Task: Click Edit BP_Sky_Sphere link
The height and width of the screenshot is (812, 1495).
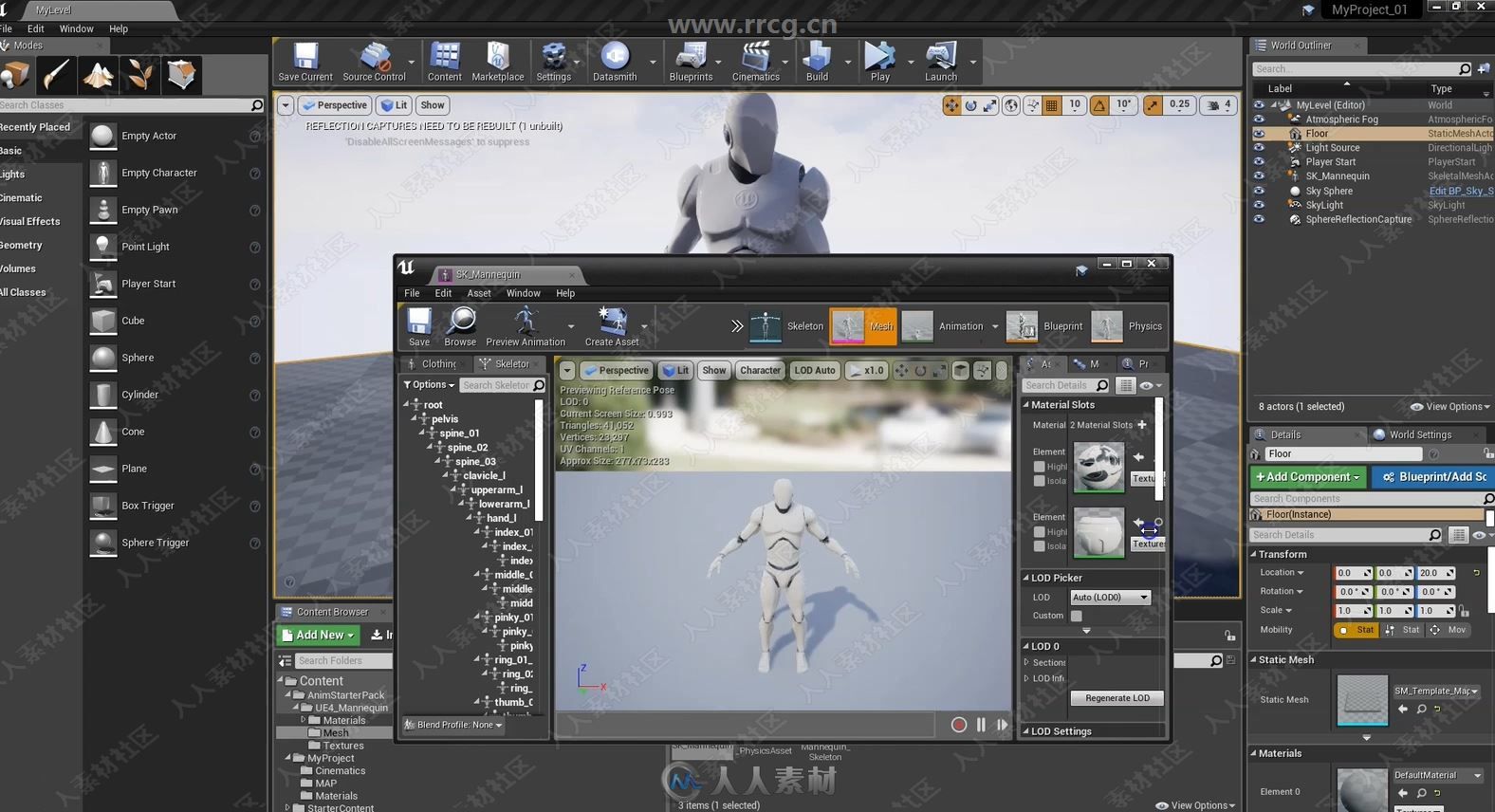Action: point(1461,192)
